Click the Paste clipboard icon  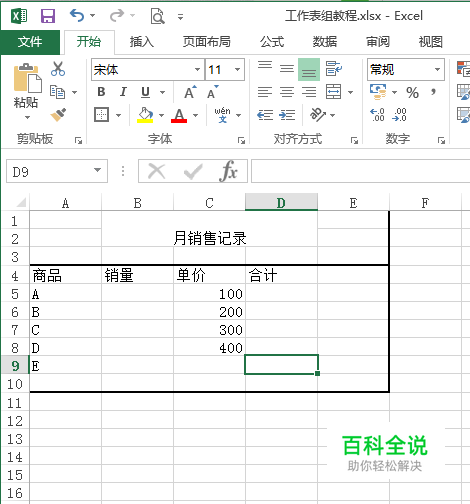[x=27, y=78]
